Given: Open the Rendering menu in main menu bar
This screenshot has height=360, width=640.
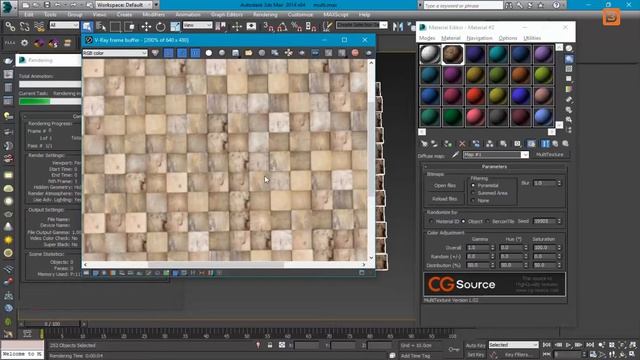Looking at the screenshot, I should click(x=265, y=14).
